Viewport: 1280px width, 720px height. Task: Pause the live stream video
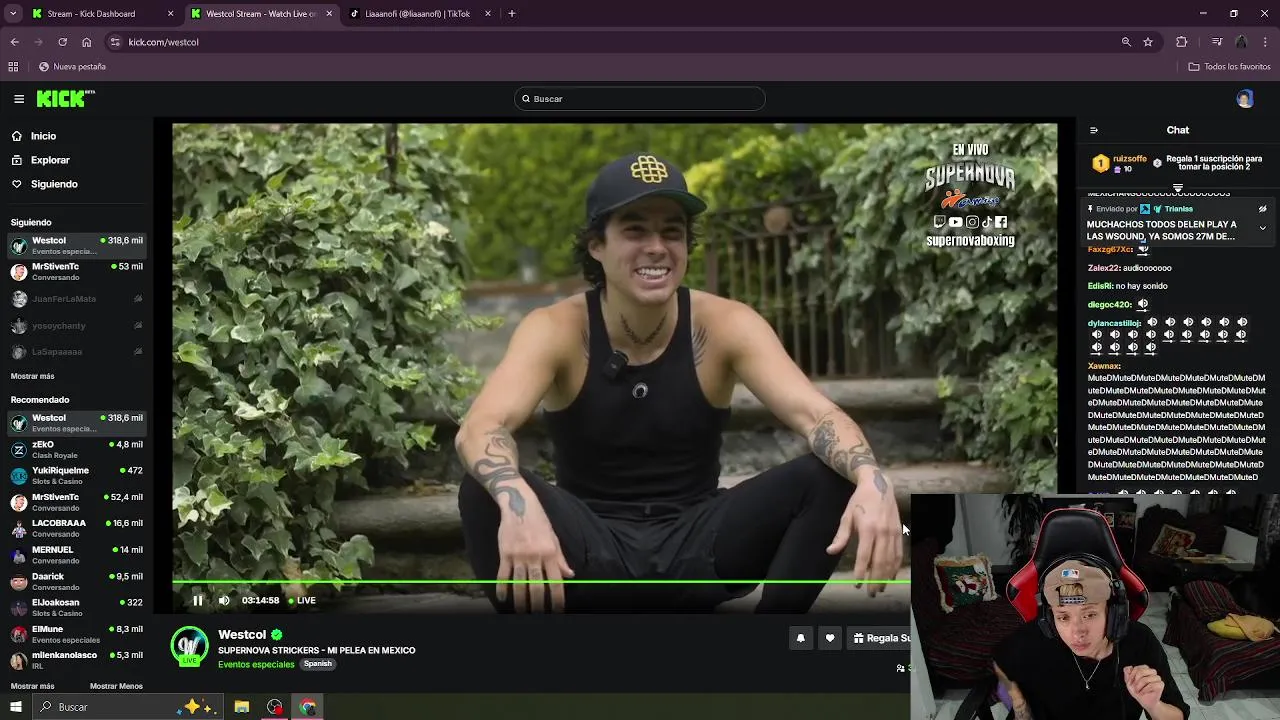[x=197, y=600]
